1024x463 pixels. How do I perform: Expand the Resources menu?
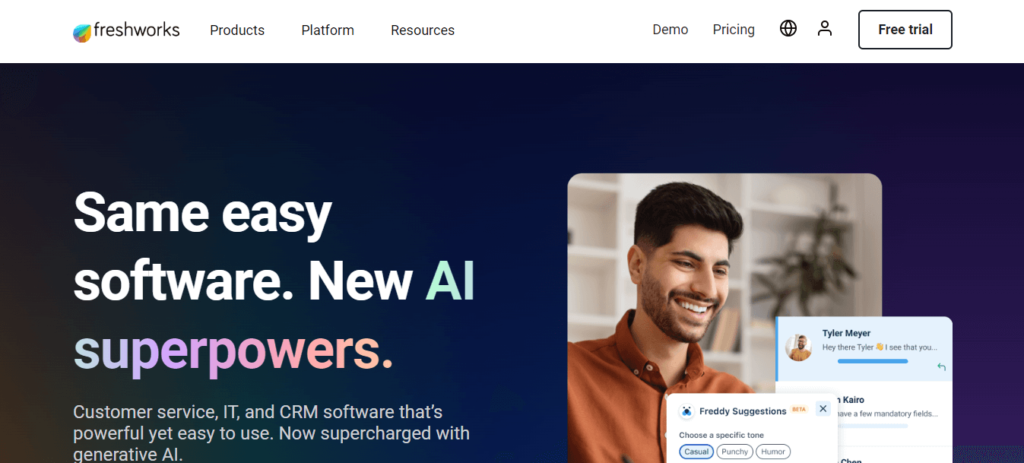coord(423,30)
